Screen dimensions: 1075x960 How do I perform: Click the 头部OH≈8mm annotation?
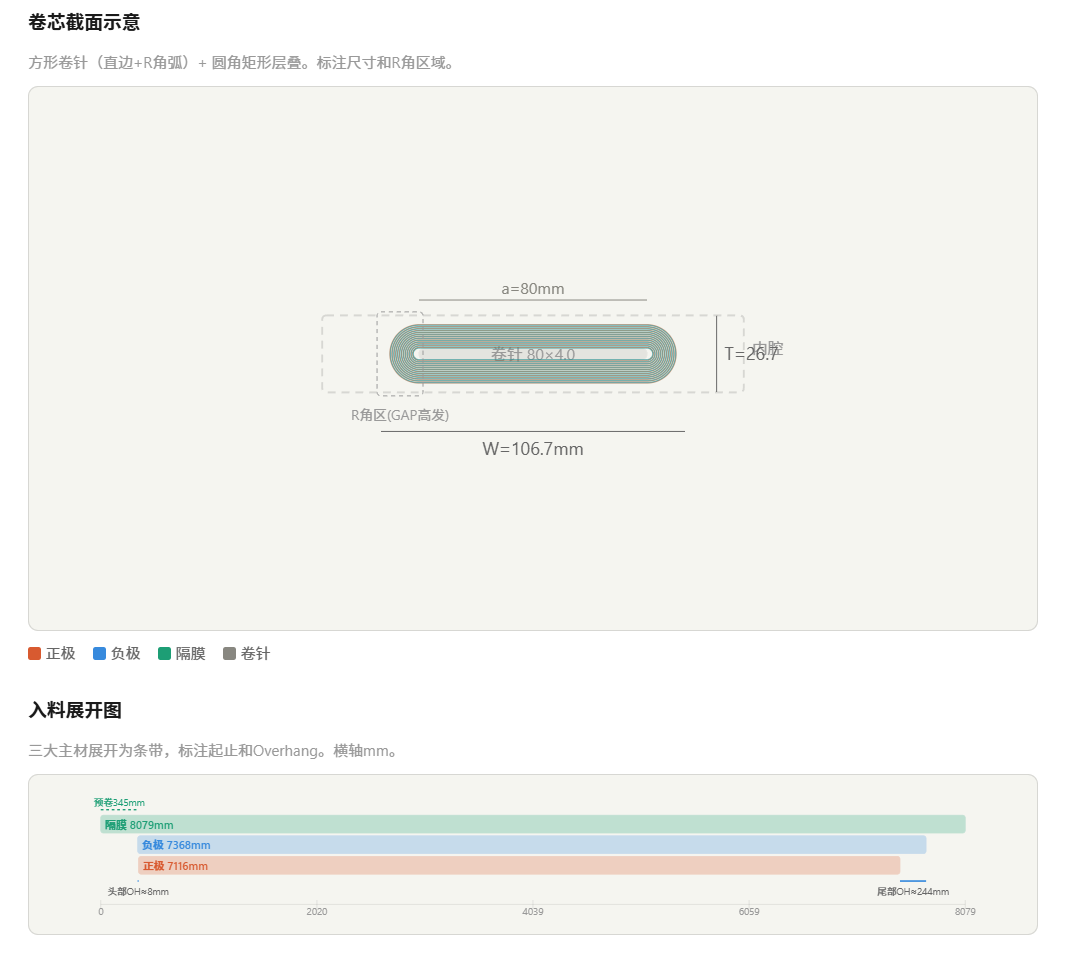(x=138, y=891)
